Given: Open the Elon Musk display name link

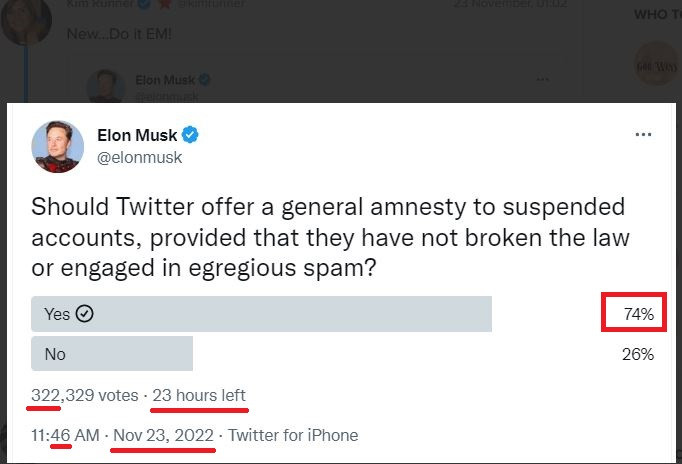Looking at the screenshot, I should (x=135, y=135).
